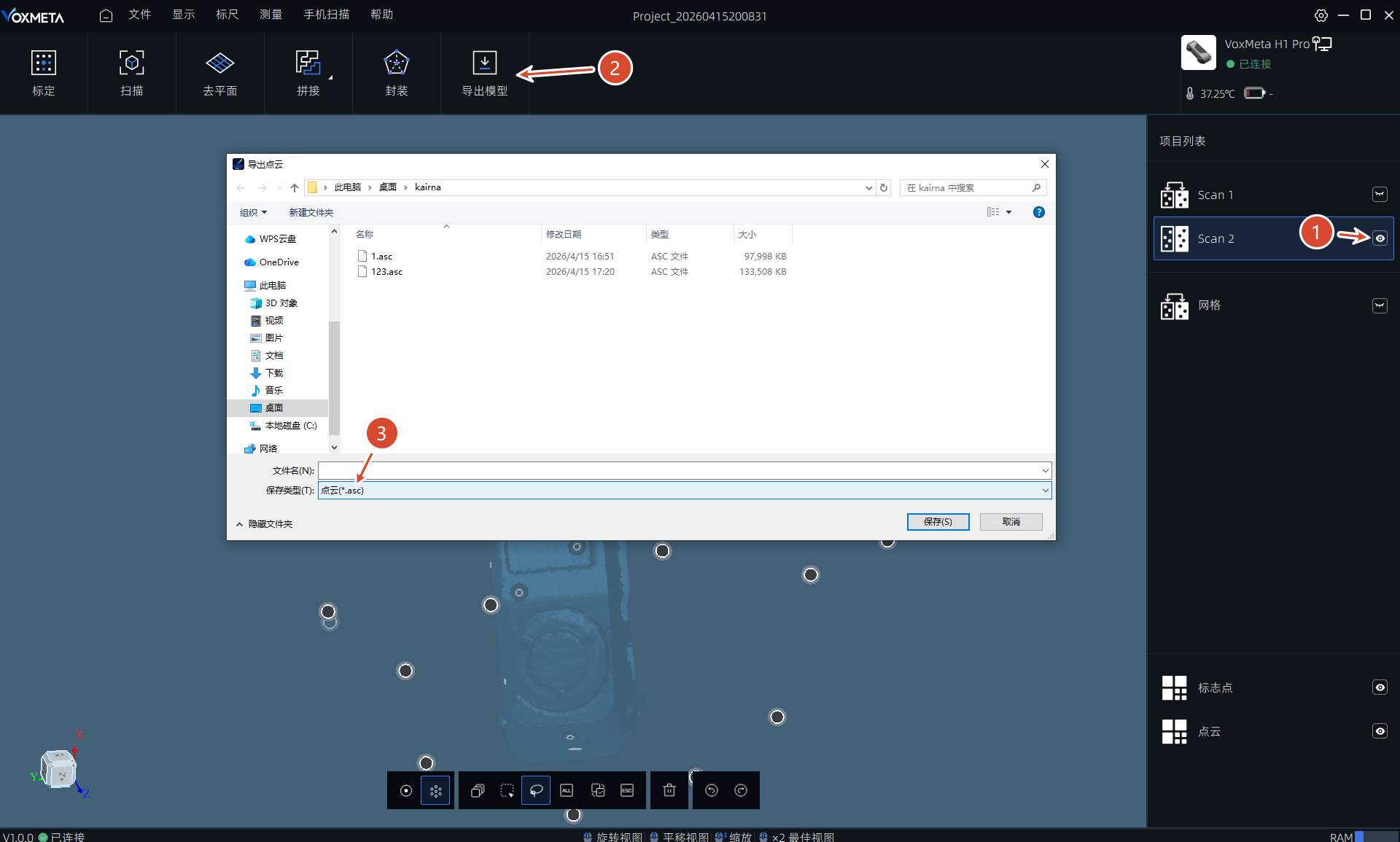Open the 帮助 menu
Image resolution: width=1400 pixels, height=842 pixels.
(x=381, y=15)
